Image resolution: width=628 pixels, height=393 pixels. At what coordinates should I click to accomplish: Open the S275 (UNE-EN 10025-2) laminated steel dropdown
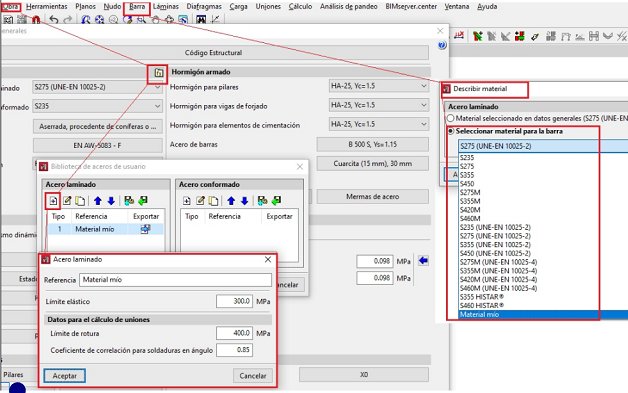click(97, 87)
